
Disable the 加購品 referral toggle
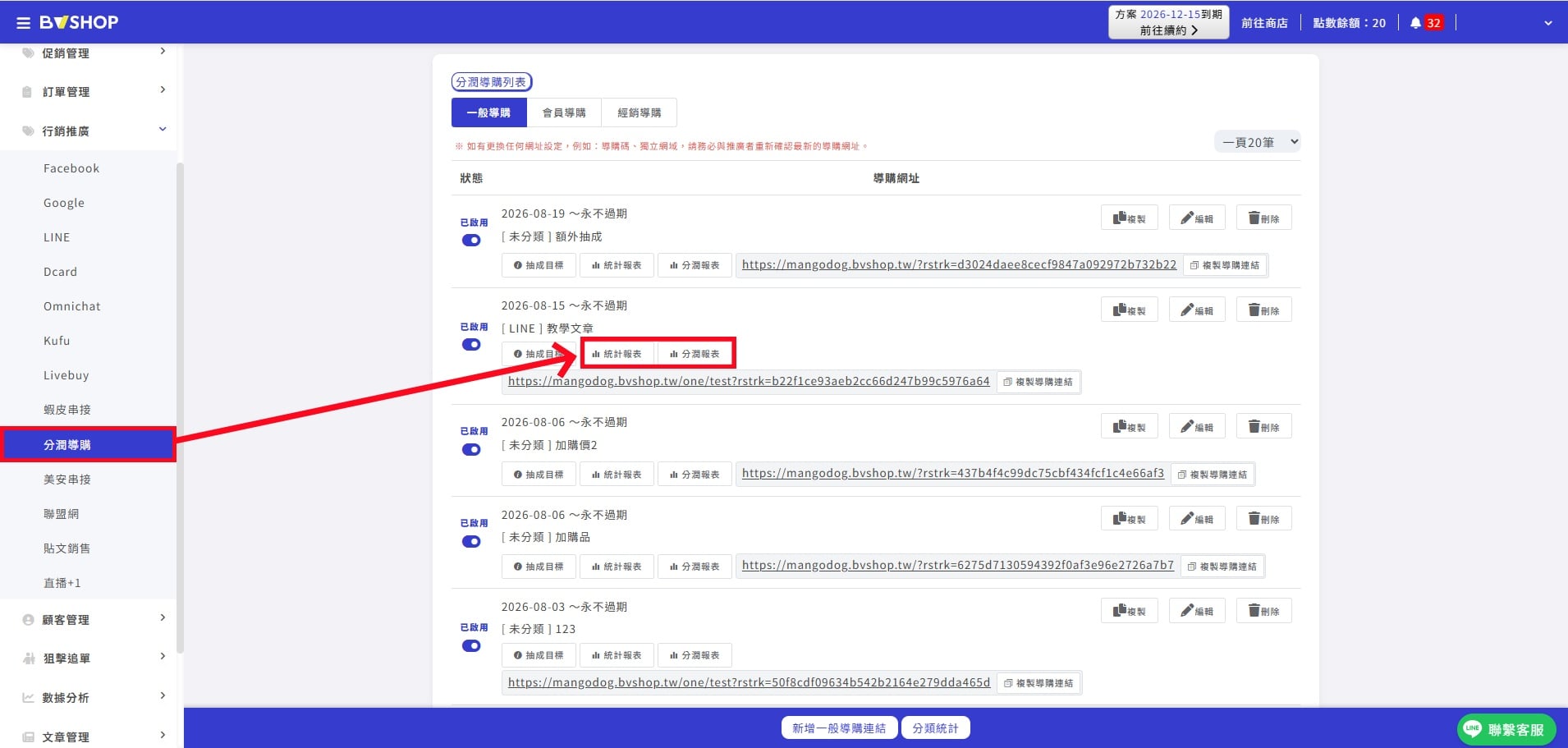[x=471, y=542]
